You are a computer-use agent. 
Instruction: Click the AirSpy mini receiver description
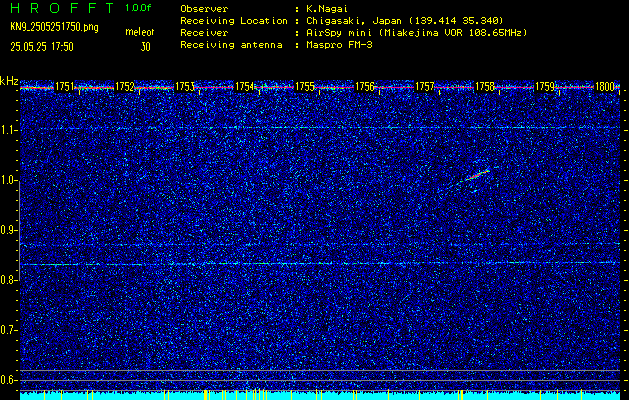click(x=416, y=33)
